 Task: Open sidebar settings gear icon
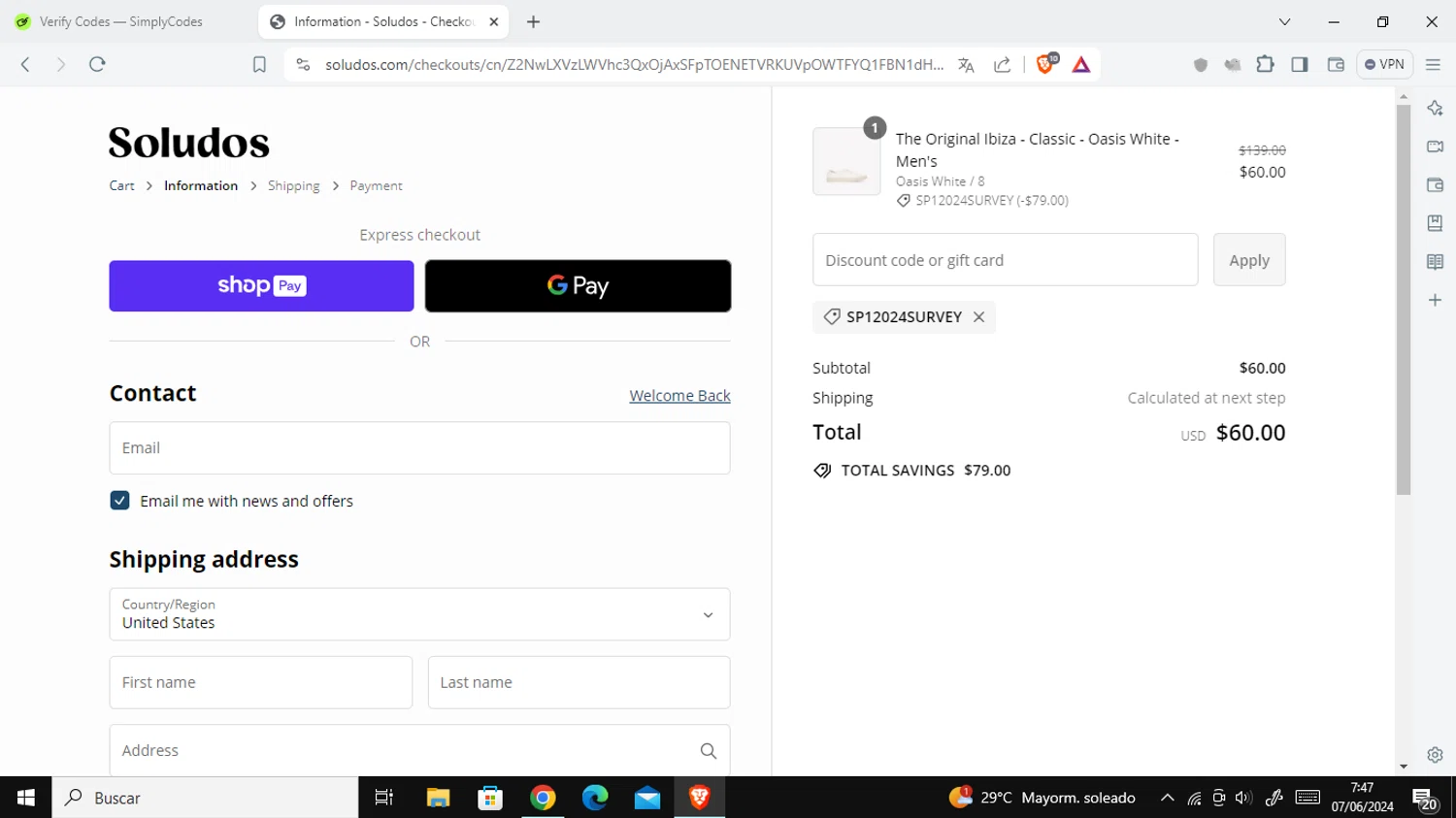[x=1435, y=754]
